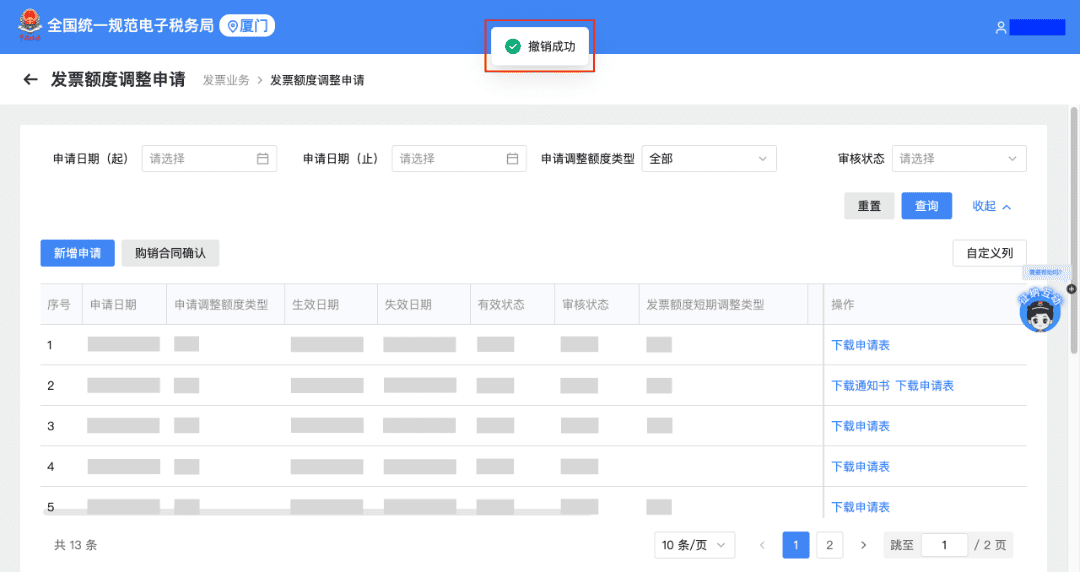Open the 审核状态 dropdown

pyautogui.click(x=958, y=158)
